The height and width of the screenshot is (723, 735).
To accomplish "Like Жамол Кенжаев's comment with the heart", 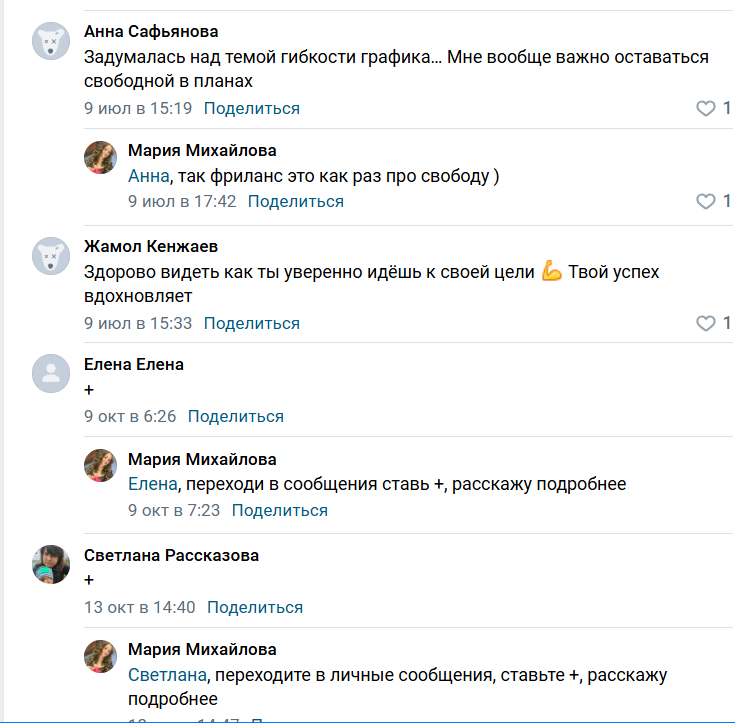I will 706,323.
